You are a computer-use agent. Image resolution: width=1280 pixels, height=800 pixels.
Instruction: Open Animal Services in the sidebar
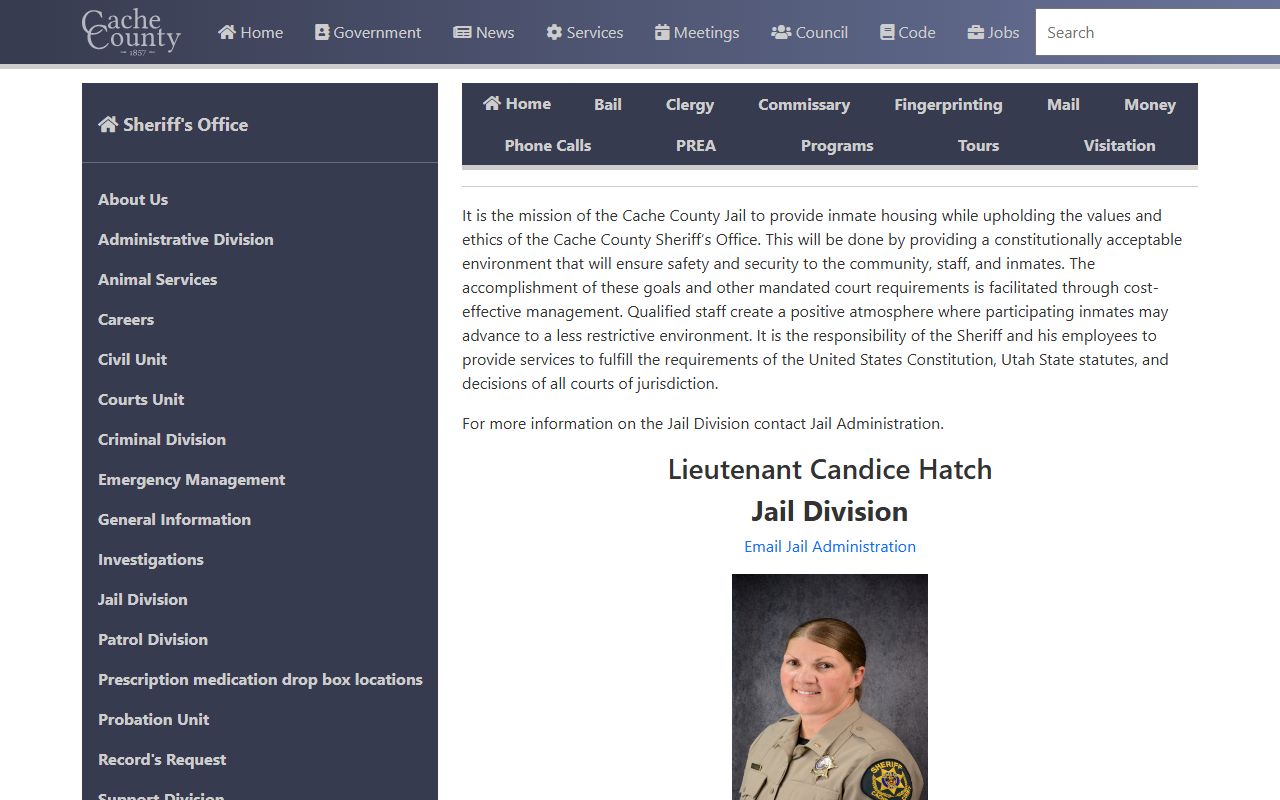[158, 279]
